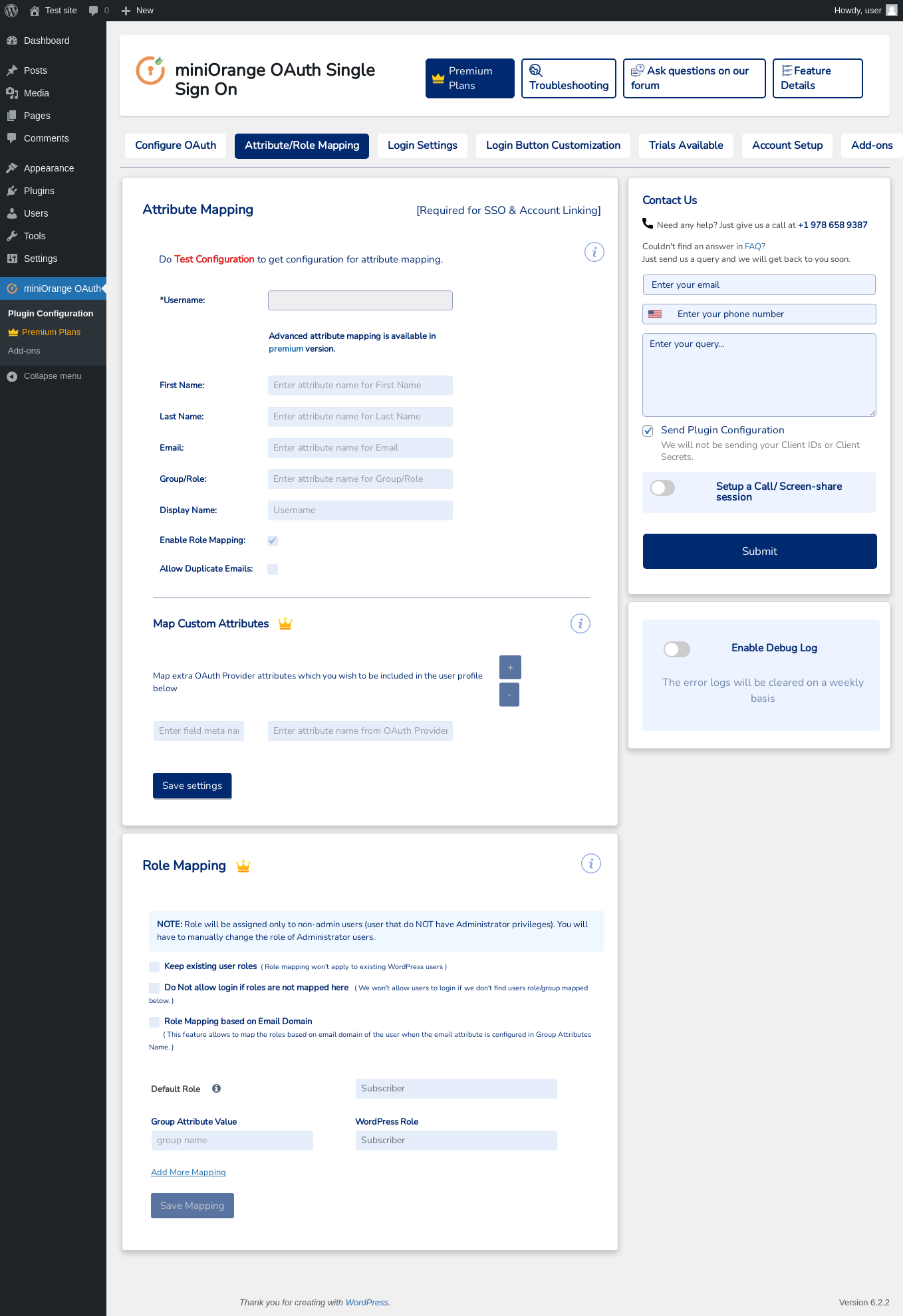The height and width of the screenshot is (1316, 903).
Task: Click the Default Role info icon
Action: (x=216, y=1089)
